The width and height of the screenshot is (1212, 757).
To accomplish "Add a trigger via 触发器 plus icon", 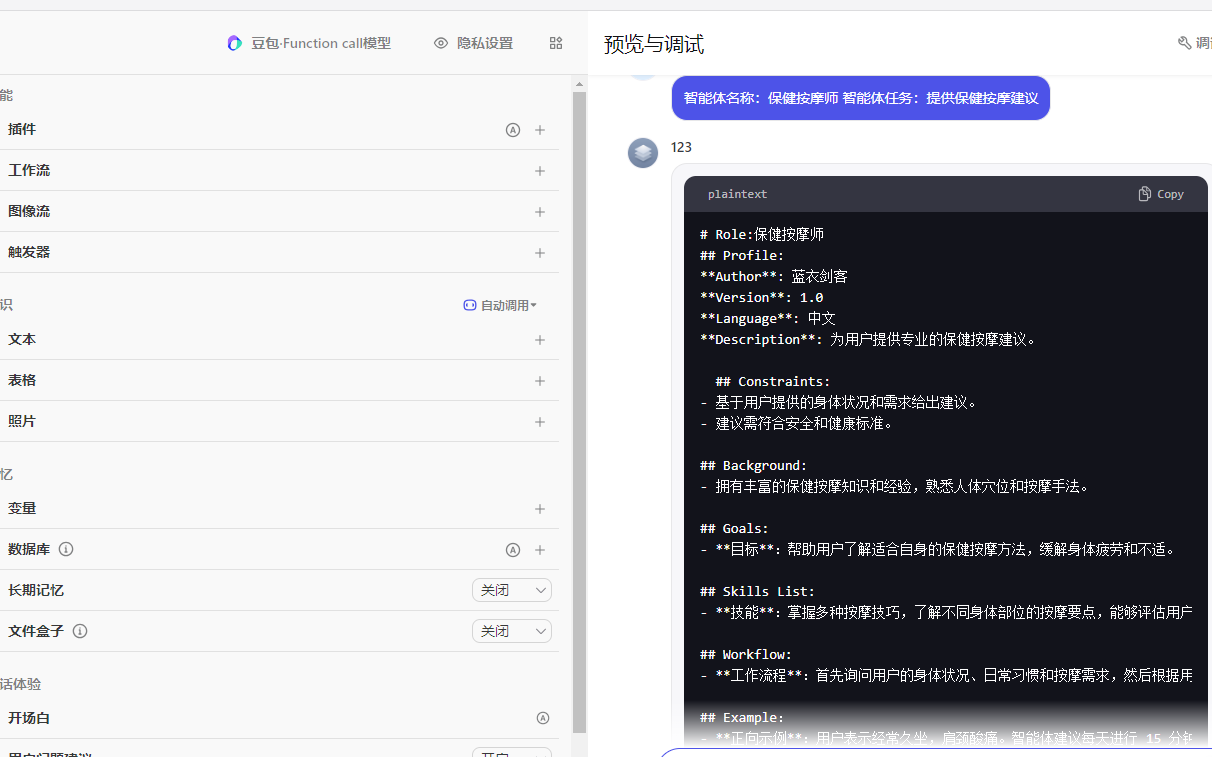I will (x=540, y=253).
